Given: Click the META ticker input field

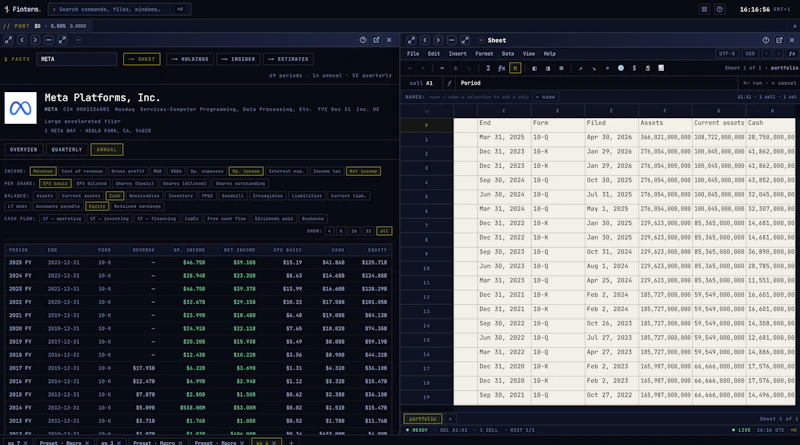Looking at the screenshot, I should 77,59.
